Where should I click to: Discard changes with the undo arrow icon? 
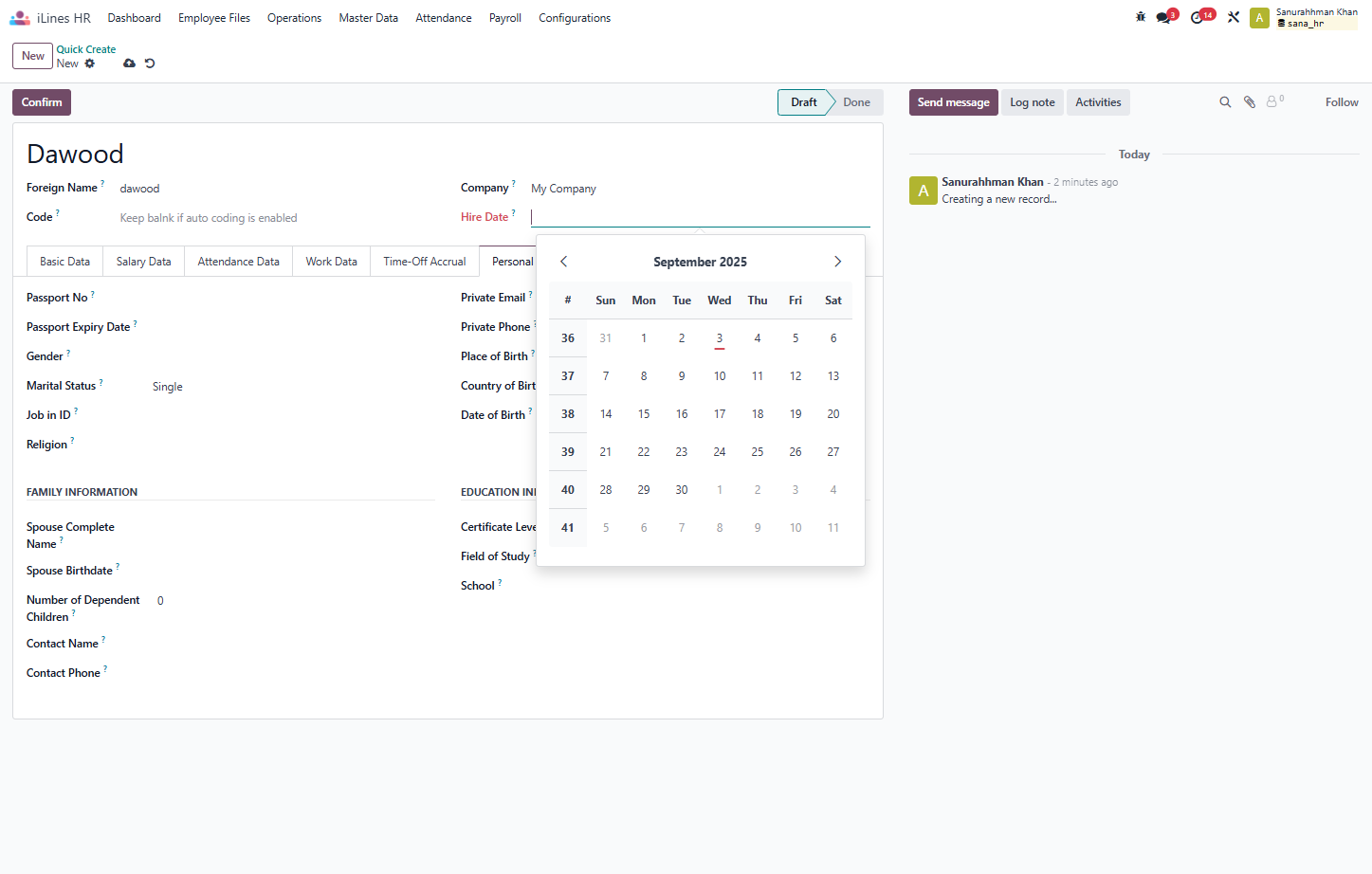[x=150, y=64]
